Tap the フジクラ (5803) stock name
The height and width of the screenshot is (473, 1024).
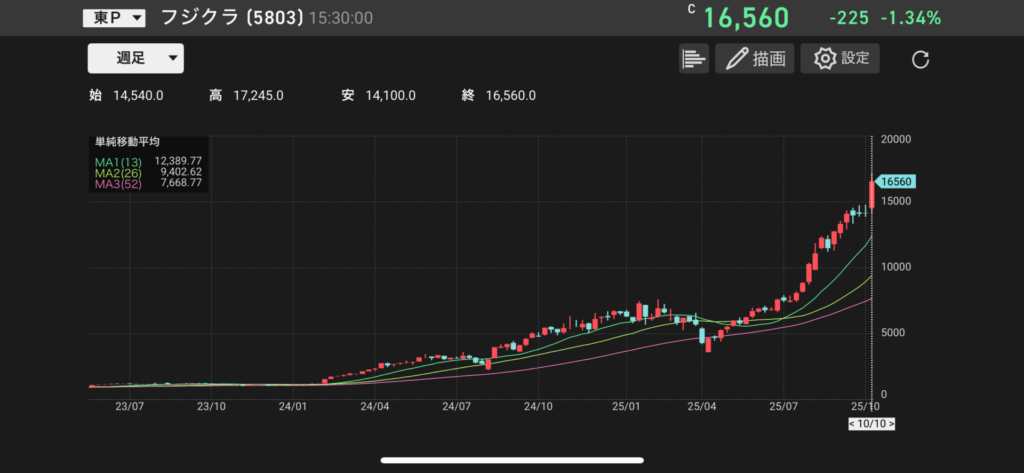(x=231, y=18)
